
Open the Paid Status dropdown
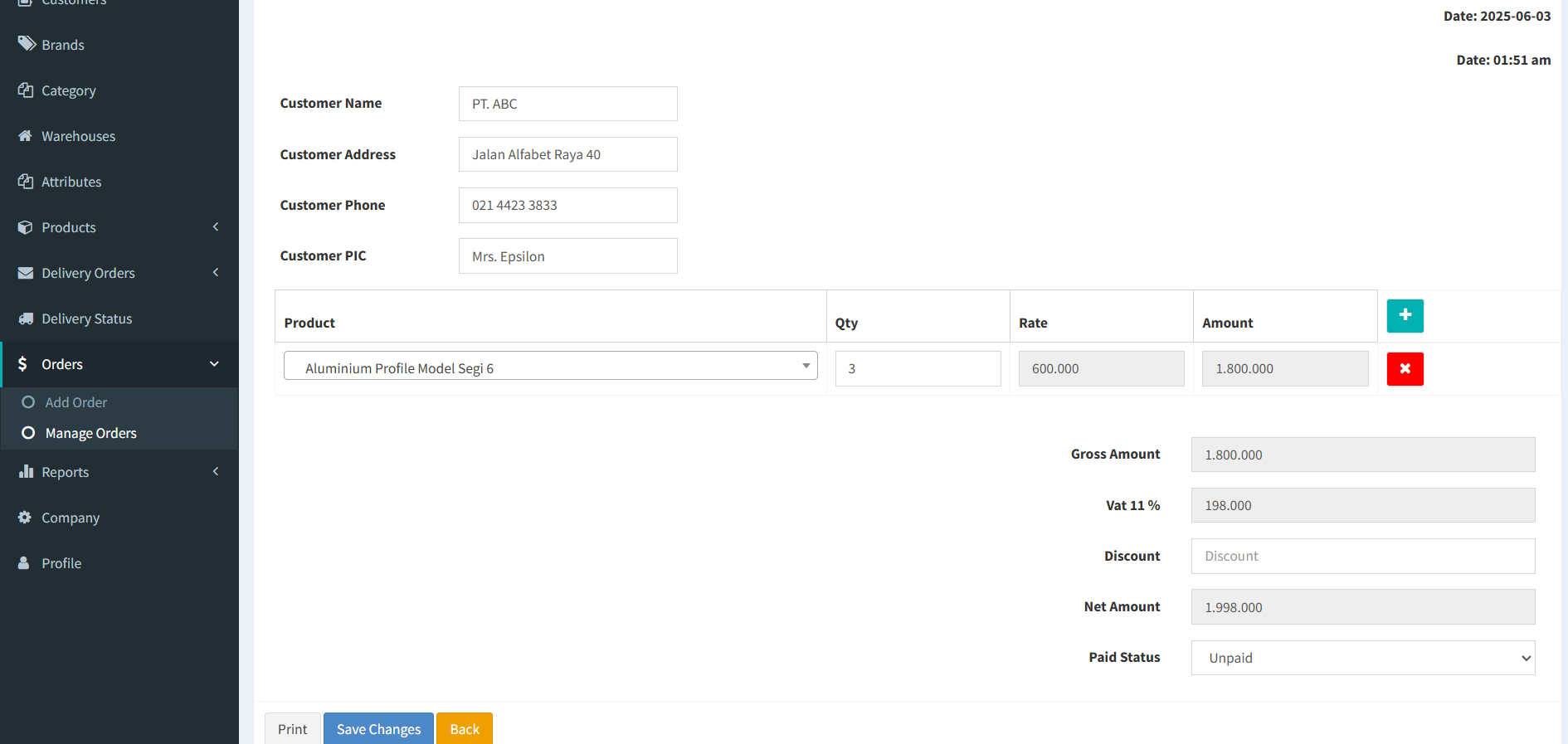pos(1363,658)
